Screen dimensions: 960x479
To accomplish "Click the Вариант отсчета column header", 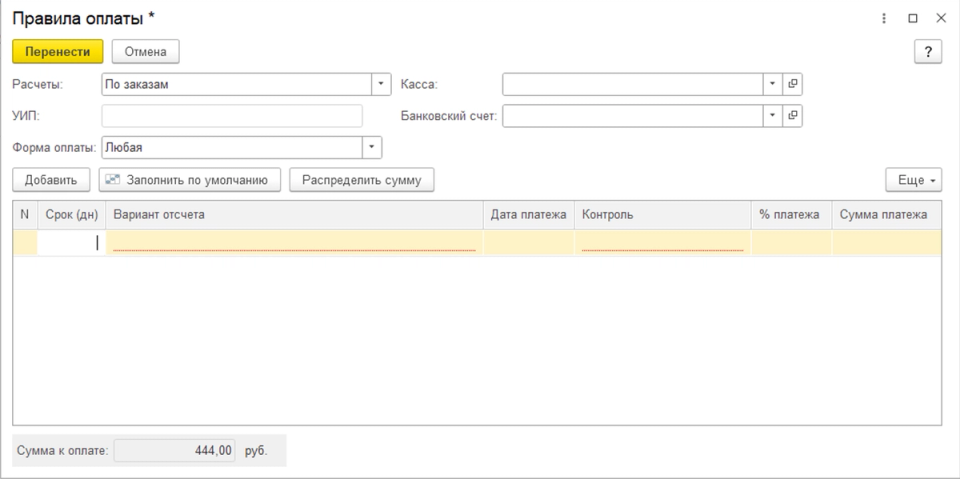I will 294,214.
